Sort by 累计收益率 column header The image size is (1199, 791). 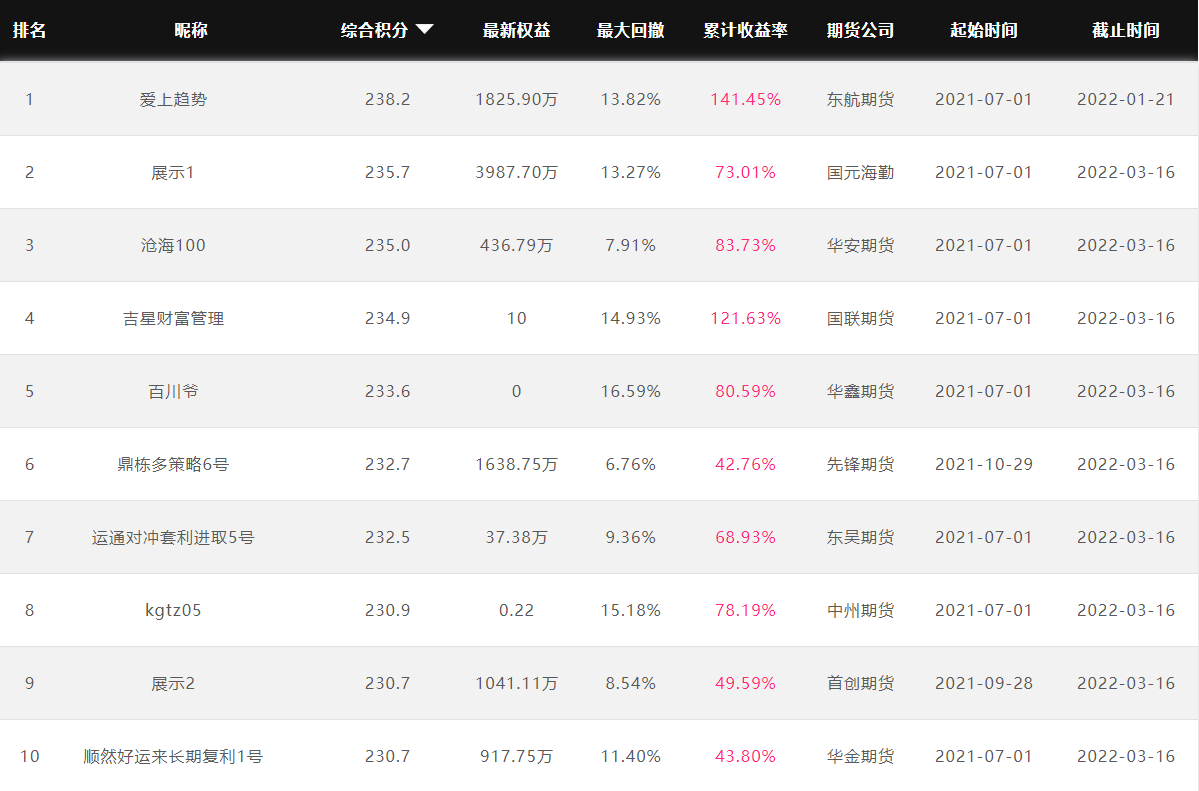pos(746,30)
